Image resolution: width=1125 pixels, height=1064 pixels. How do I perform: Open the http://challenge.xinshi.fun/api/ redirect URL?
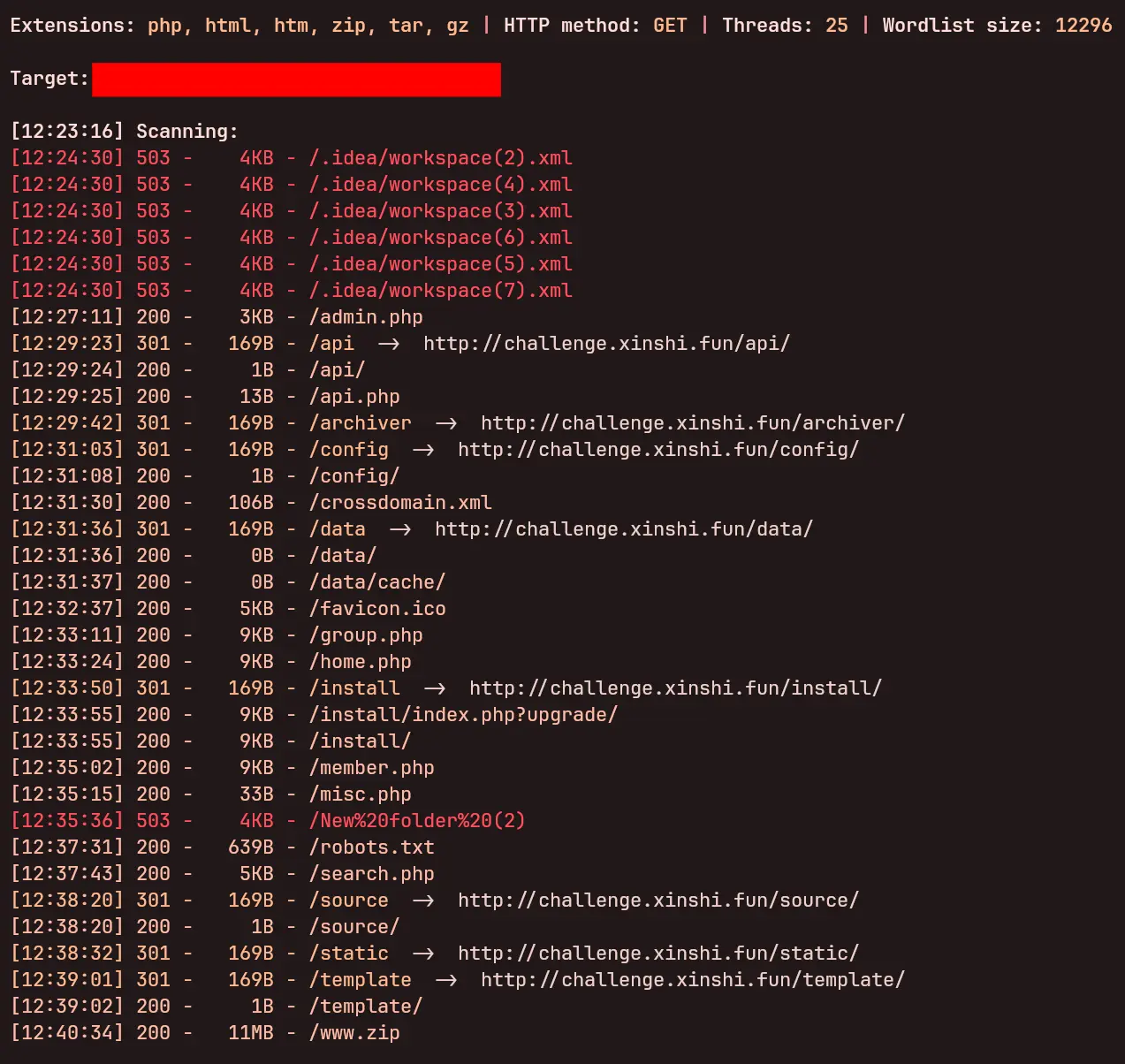[x=606, y=344]
